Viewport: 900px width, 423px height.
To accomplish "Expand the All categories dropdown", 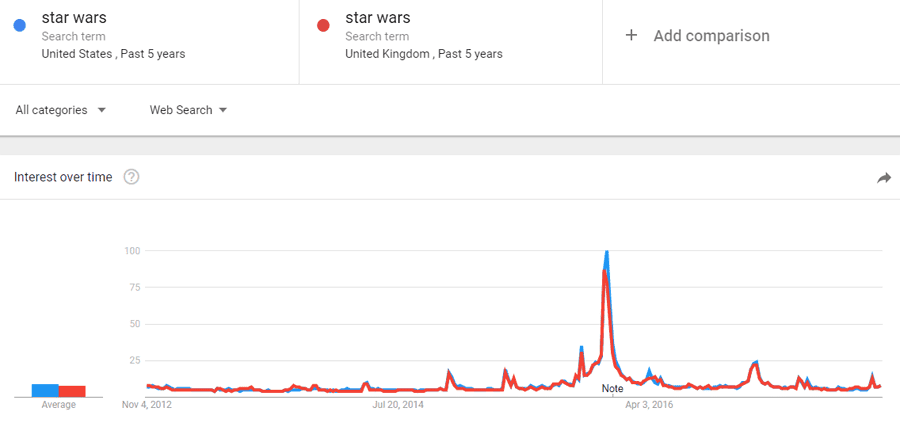I will point(60,110).
